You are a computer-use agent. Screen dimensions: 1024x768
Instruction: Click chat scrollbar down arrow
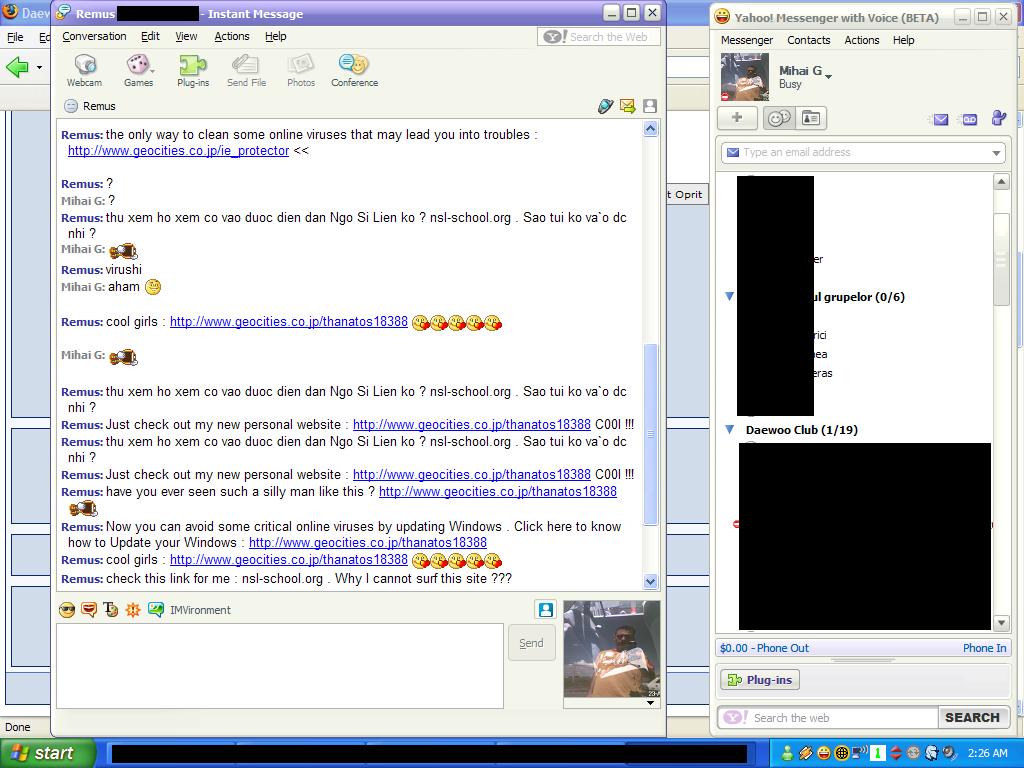(650, 581)
